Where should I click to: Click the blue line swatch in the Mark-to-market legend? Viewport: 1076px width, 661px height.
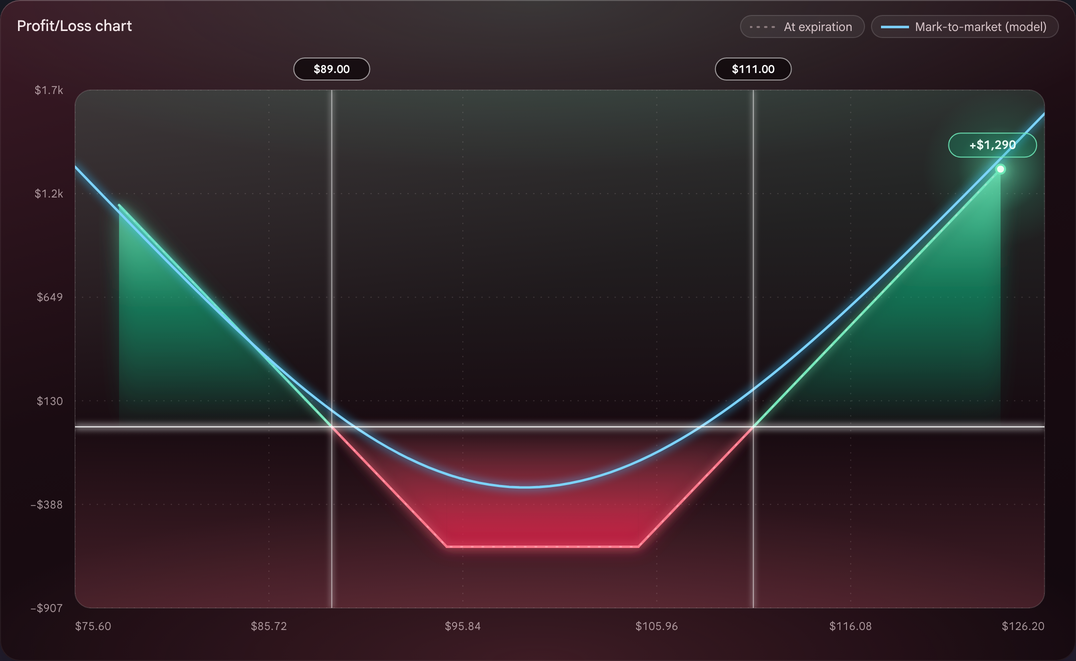point(894,27)
